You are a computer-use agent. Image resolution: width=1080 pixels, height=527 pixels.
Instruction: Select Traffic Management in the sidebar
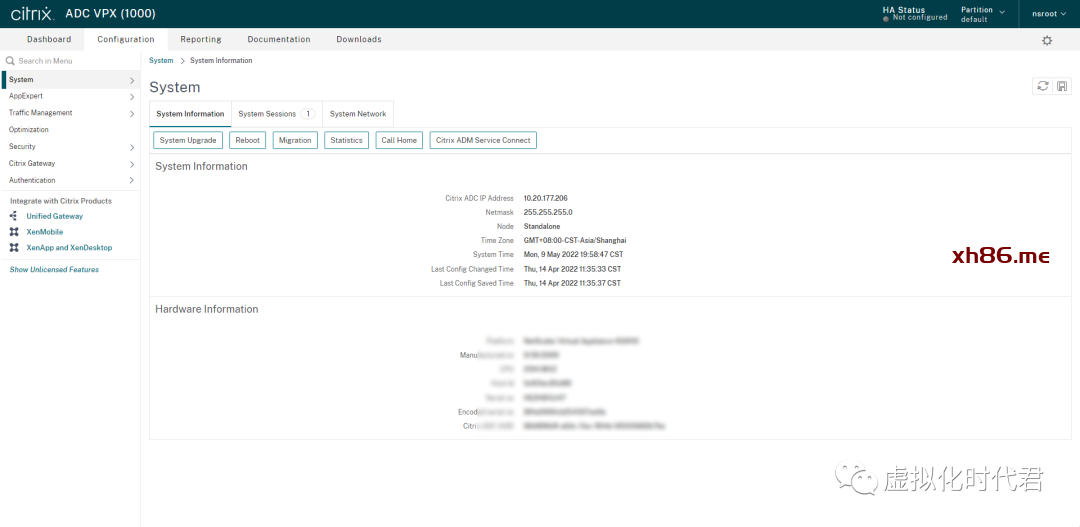point(70,113)
